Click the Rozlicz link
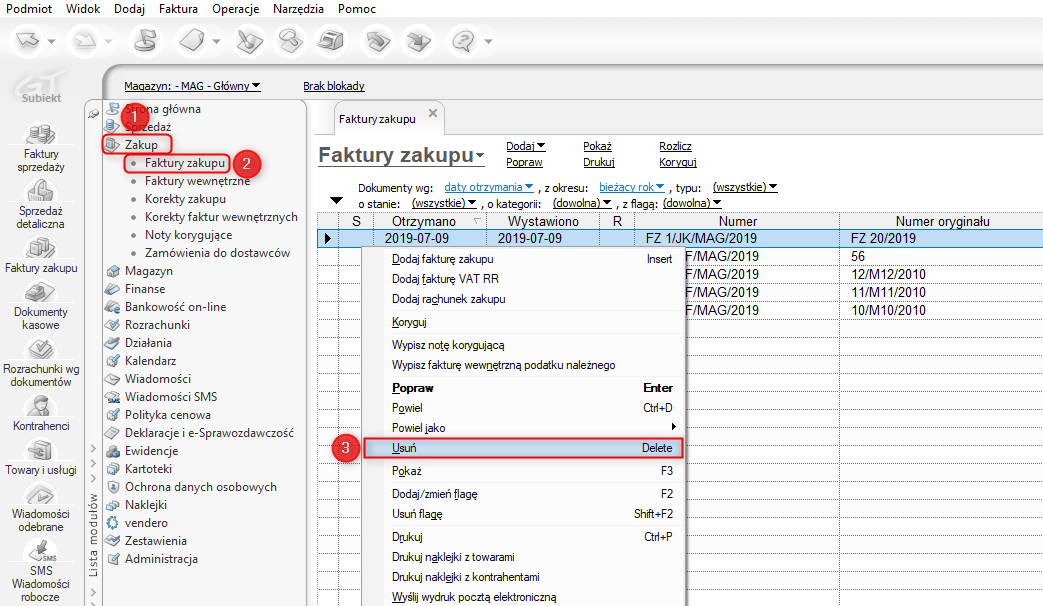The width and height of the screenshot is (1043, 606). pos(675,146)
